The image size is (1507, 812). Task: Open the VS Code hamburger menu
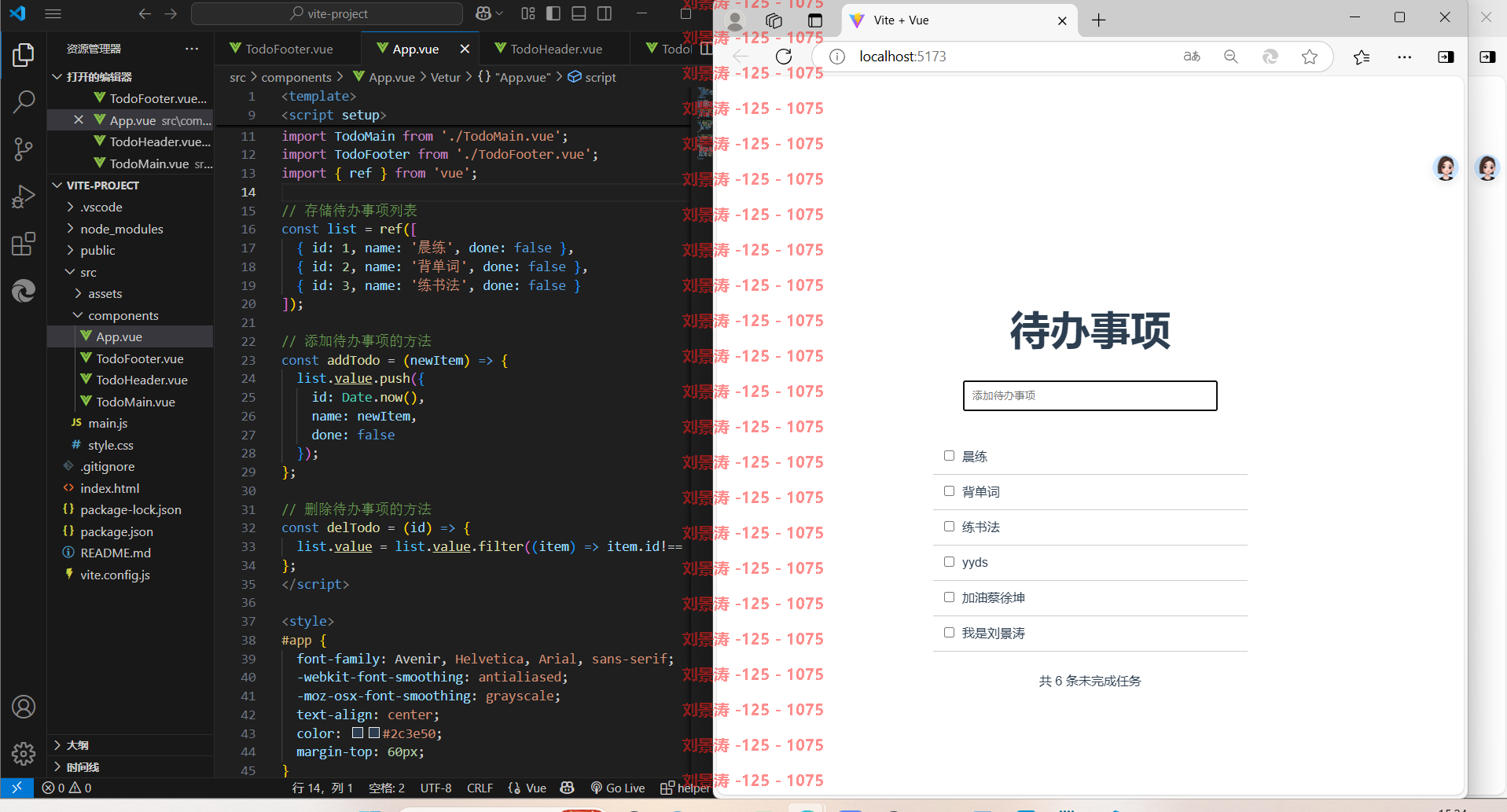click(53, 13)
